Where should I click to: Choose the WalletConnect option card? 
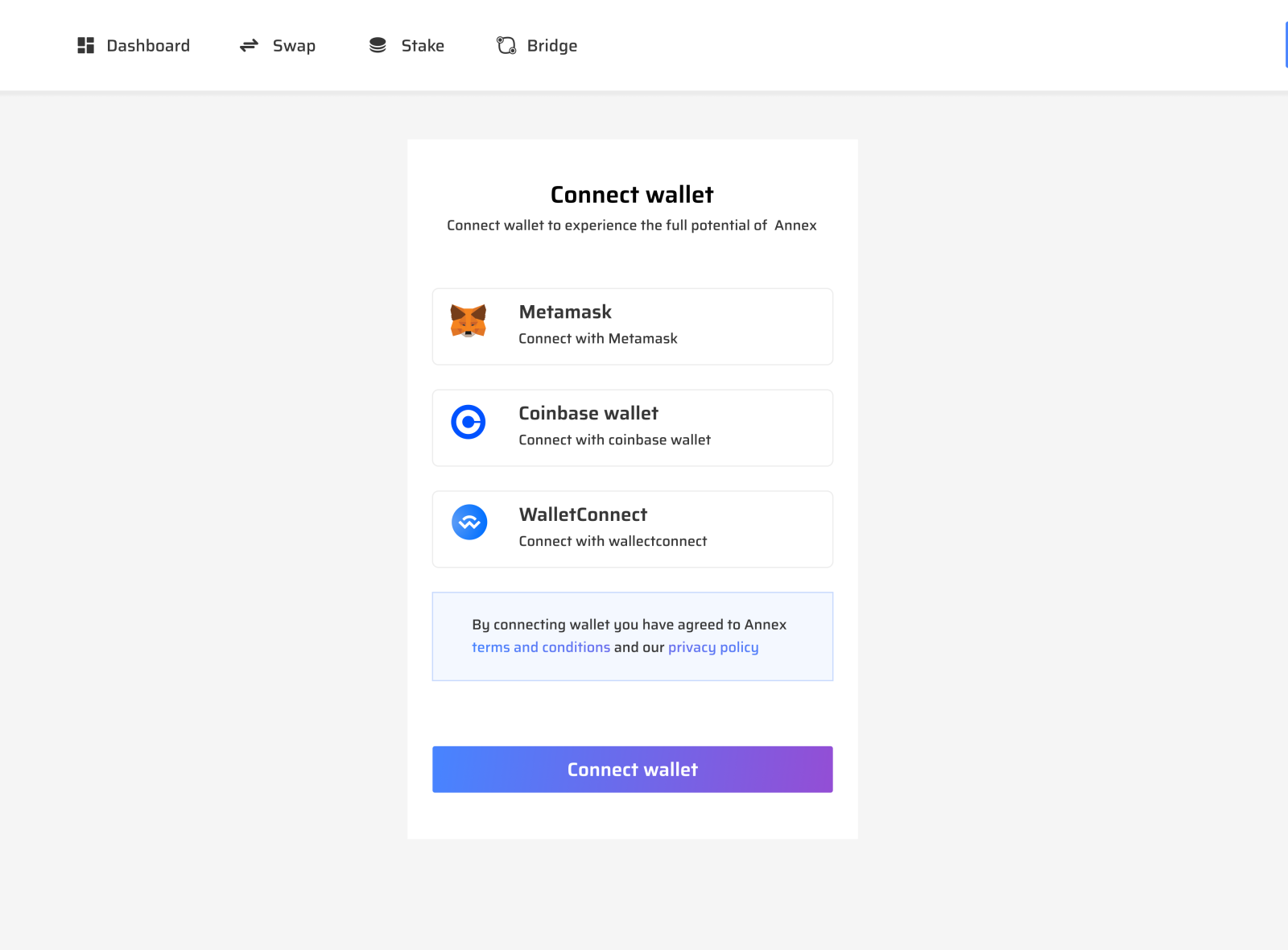tap(632, 529)
